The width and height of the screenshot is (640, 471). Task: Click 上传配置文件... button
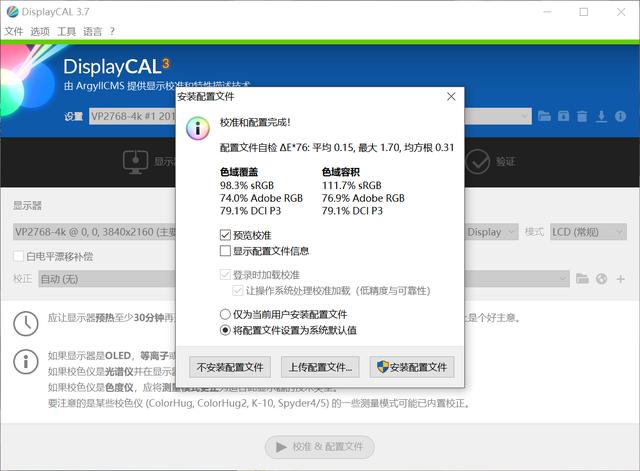point(320,367)
